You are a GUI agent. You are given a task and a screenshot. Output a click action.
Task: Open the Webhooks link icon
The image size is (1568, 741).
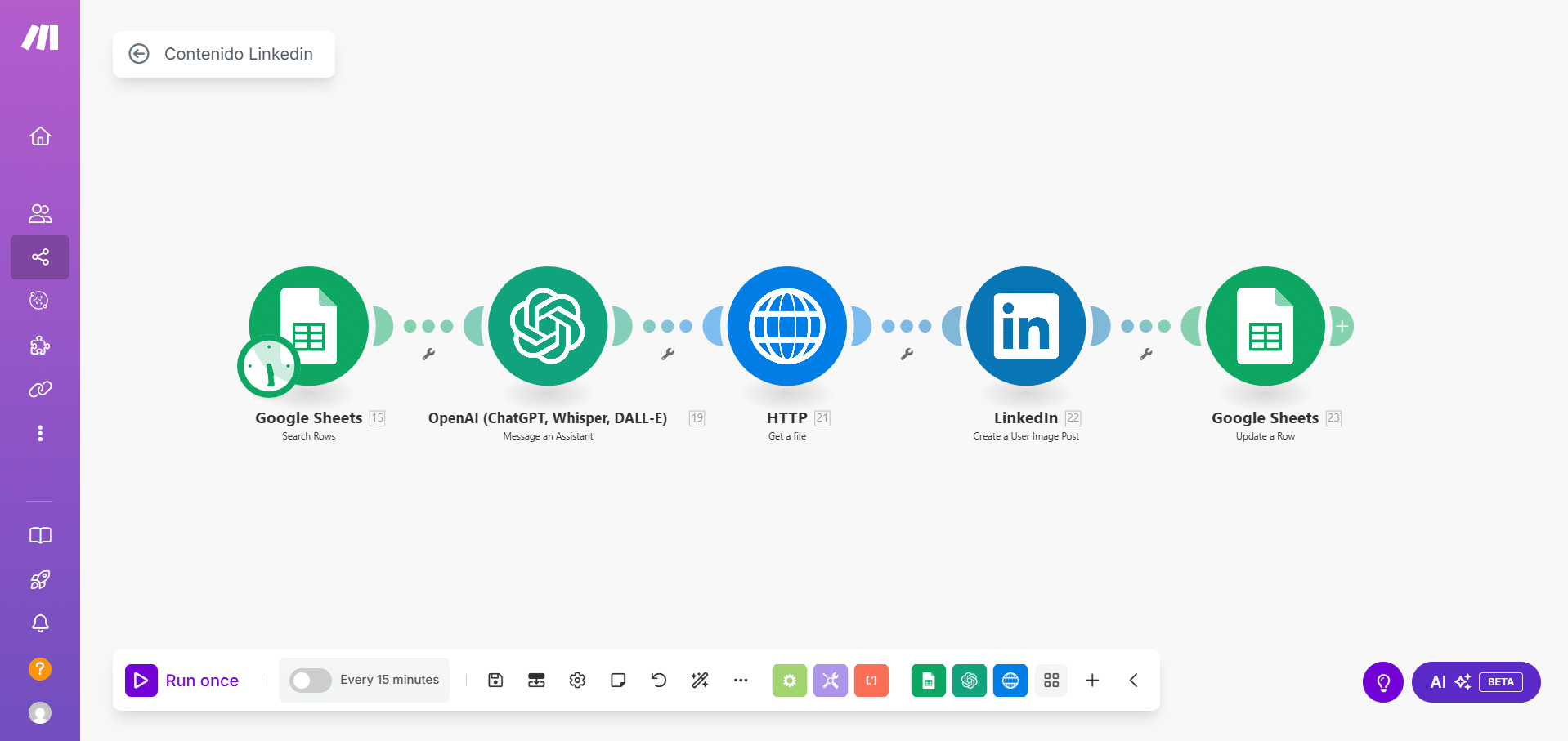(x=40, y=389)
